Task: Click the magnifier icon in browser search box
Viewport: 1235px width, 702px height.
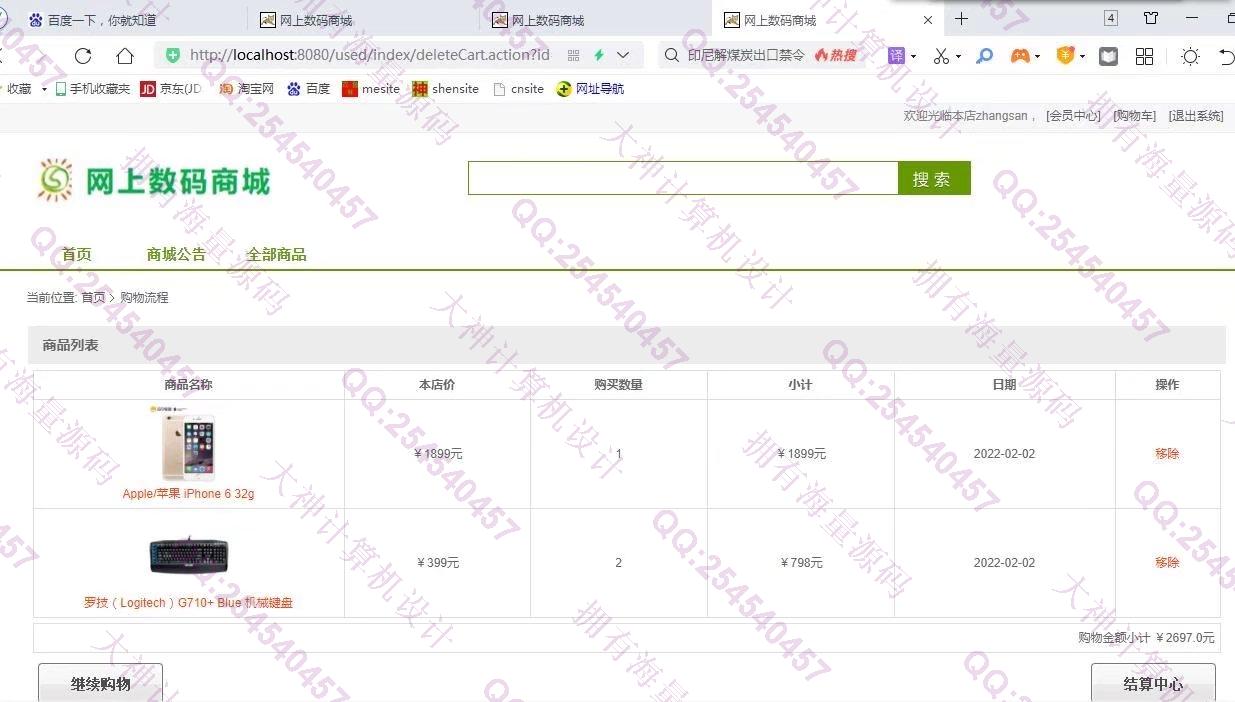Action: click(x=673, y=56)
